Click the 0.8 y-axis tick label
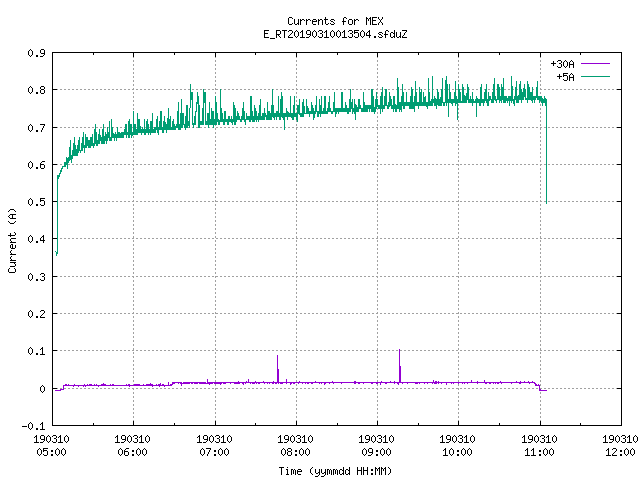 point(36,90)
